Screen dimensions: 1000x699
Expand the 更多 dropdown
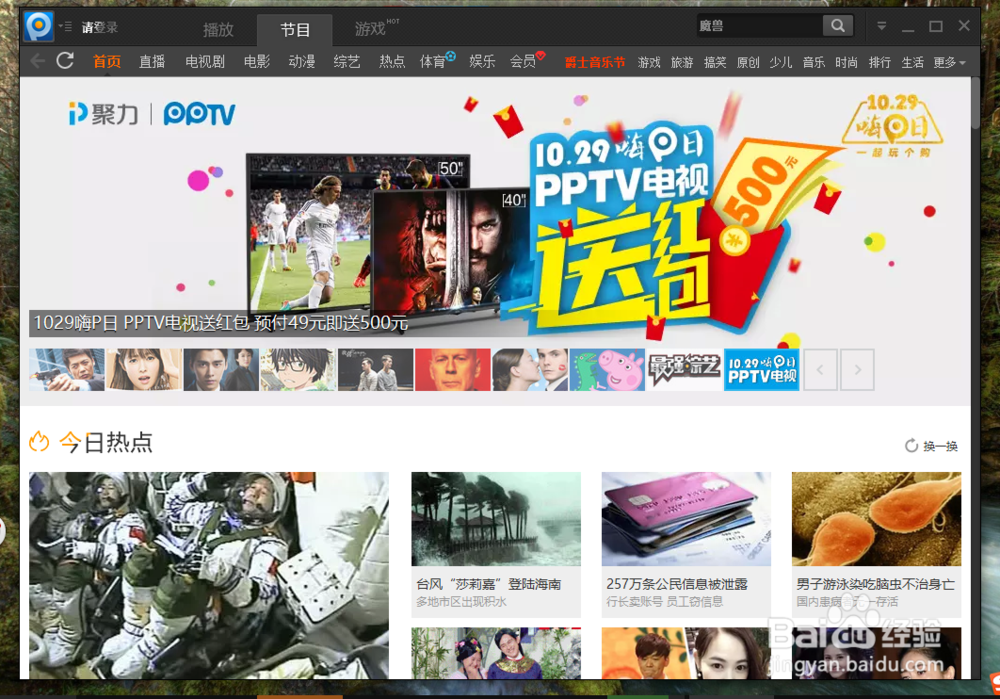tap(949, 63)
